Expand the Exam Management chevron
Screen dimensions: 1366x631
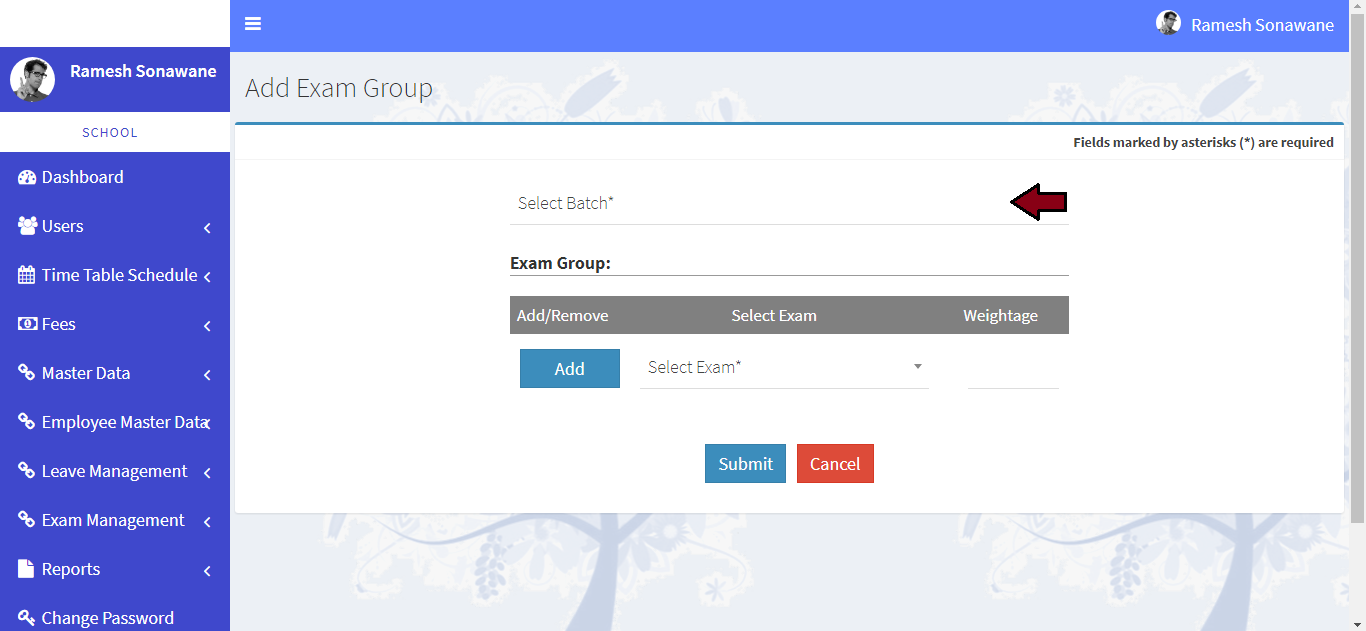(x=207, y=522)
